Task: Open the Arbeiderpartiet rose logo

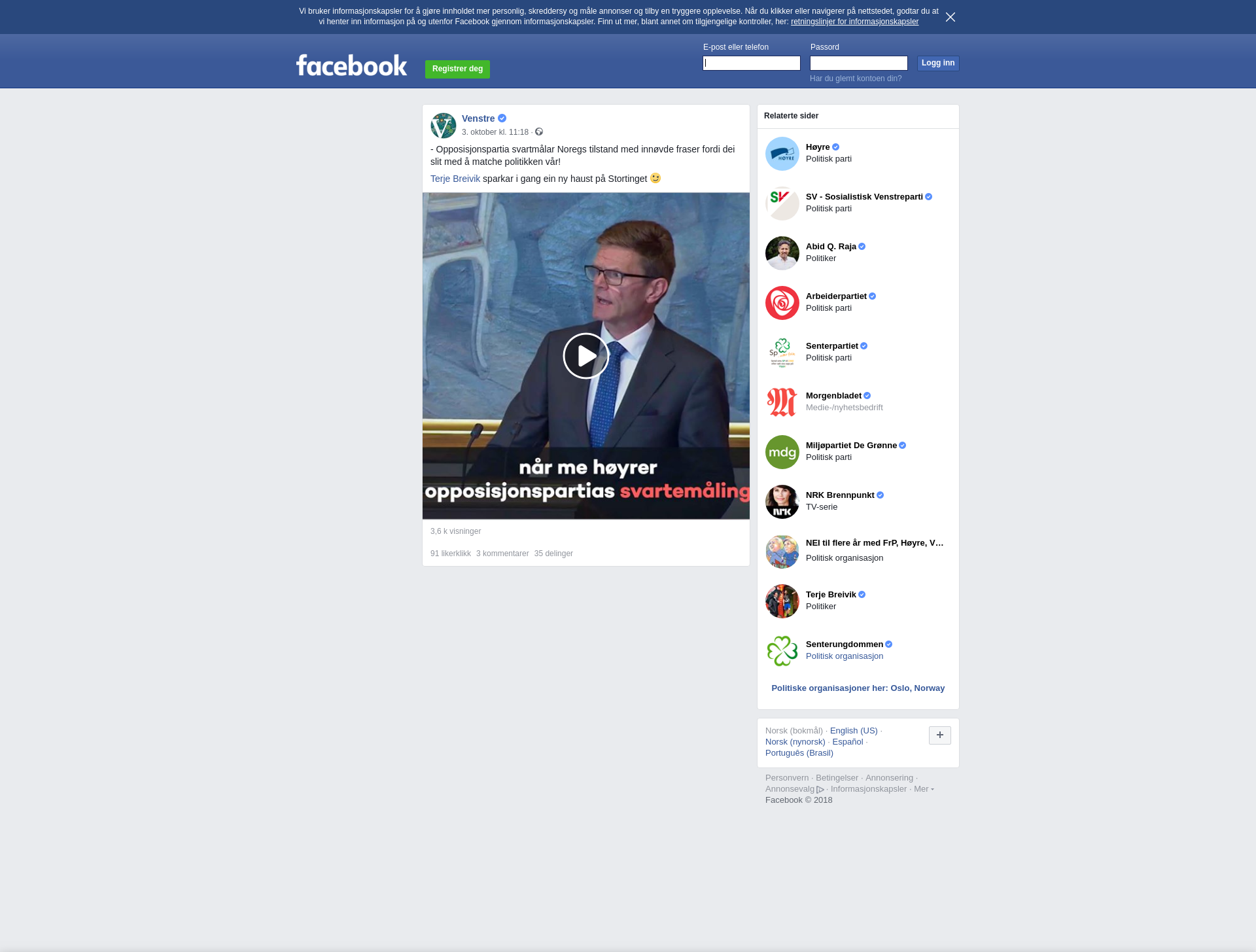Action: 782,303
